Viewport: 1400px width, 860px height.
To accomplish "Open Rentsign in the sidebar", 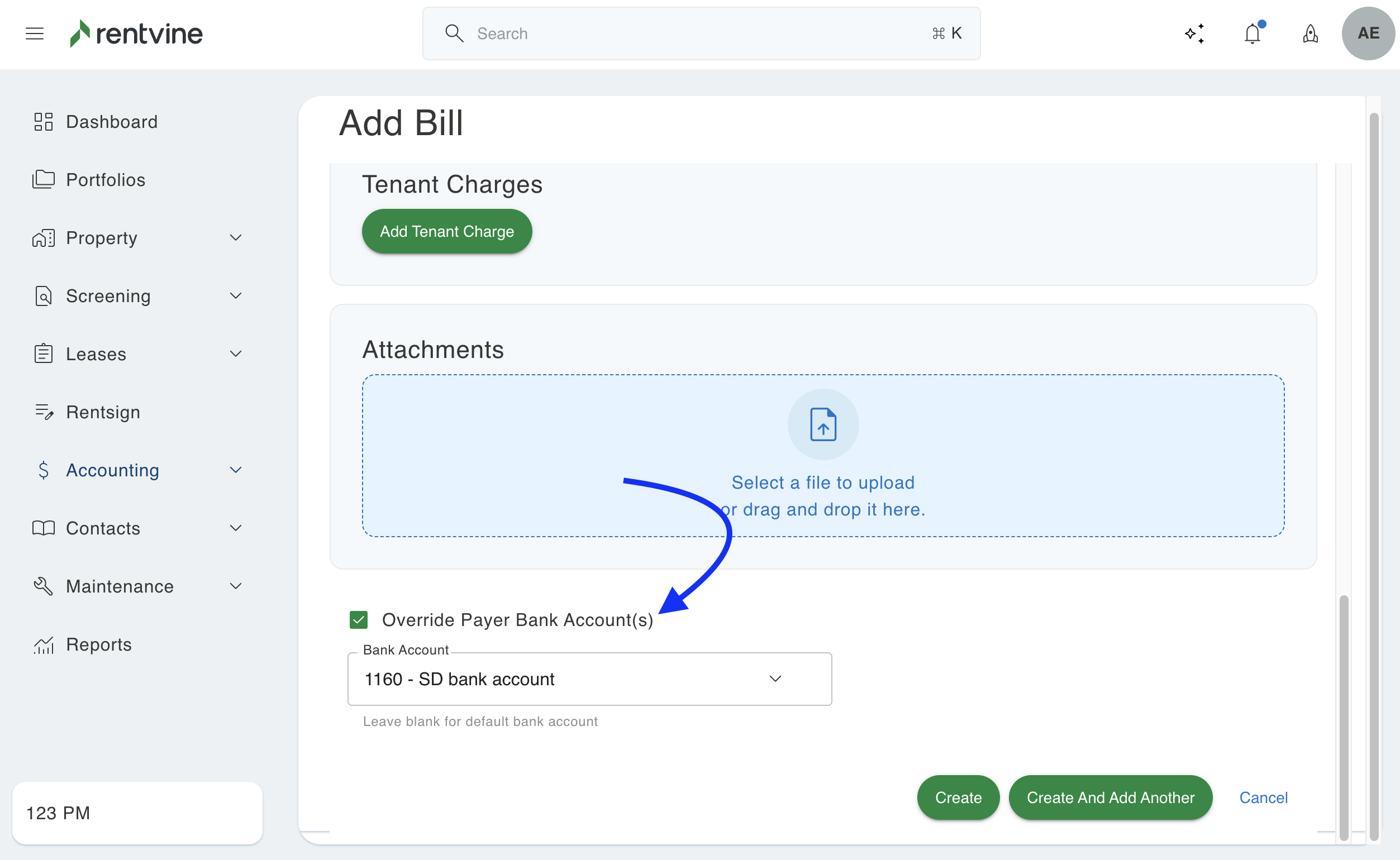I will coord(103,412).
